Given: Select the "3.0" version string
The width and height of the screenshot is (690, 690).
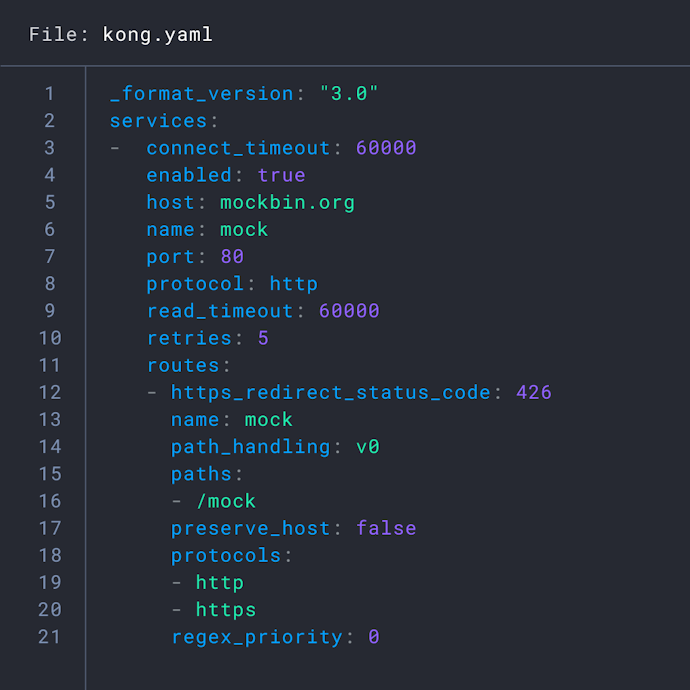Looking at the screenshot, I should pyautogui.click(x=349, y=94).
